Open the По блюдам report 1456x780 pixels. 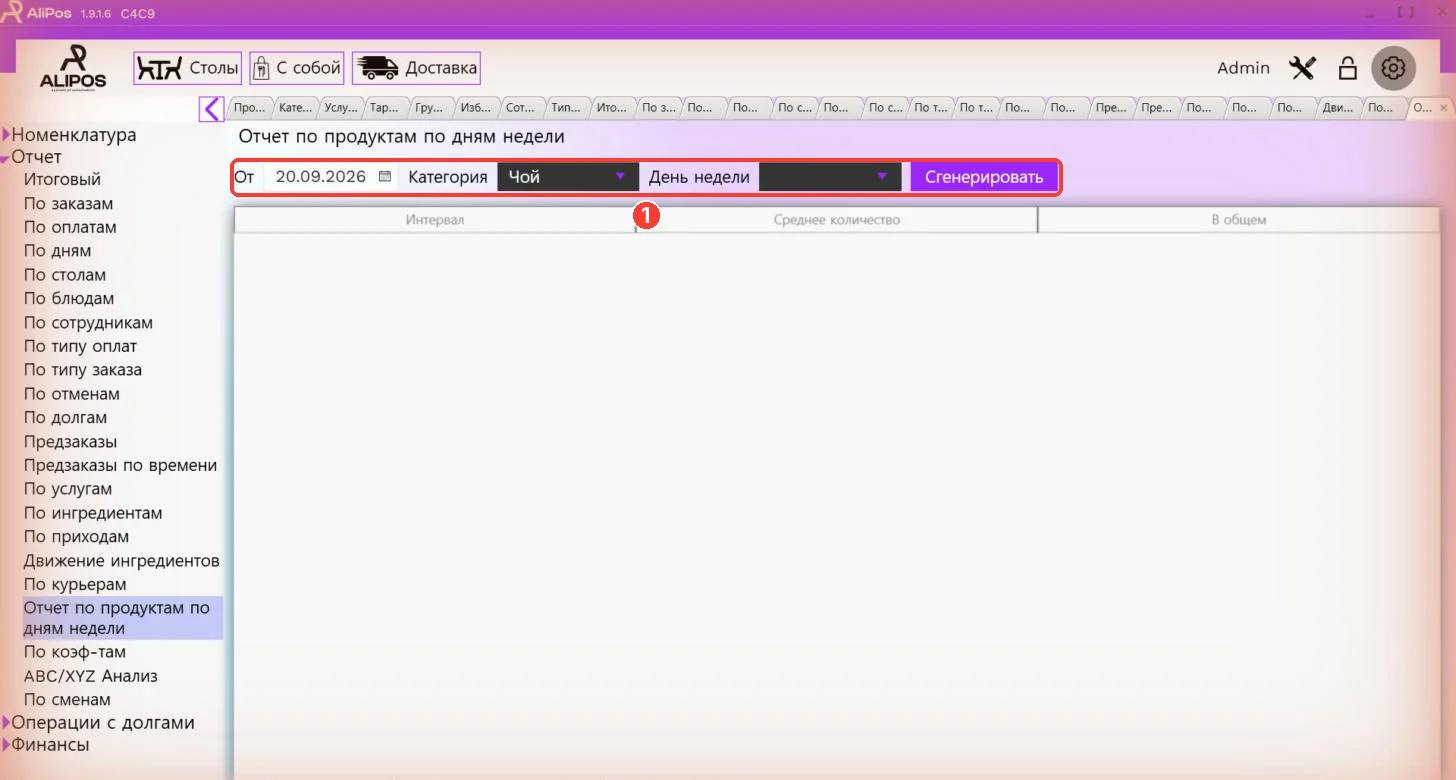tap(69, 299)
